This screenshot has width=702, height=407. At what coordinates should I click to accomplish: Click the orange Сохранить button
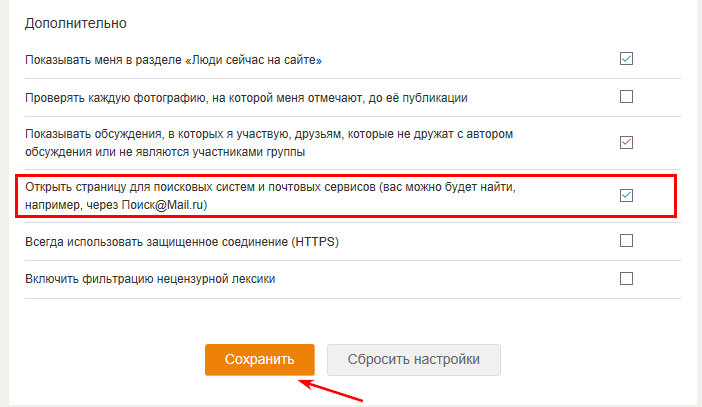260,359
